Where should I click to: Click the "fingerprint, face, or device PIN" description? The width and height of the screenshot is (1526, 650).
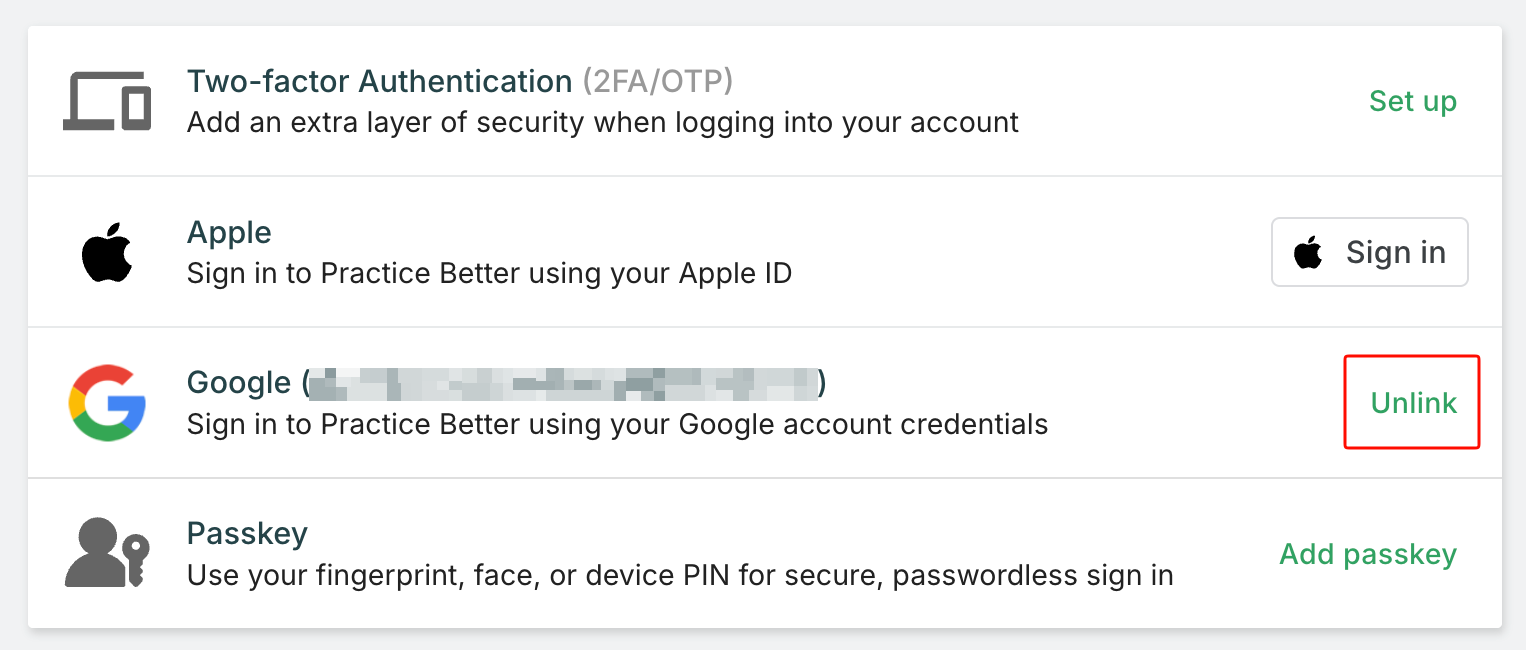(680, 575)
